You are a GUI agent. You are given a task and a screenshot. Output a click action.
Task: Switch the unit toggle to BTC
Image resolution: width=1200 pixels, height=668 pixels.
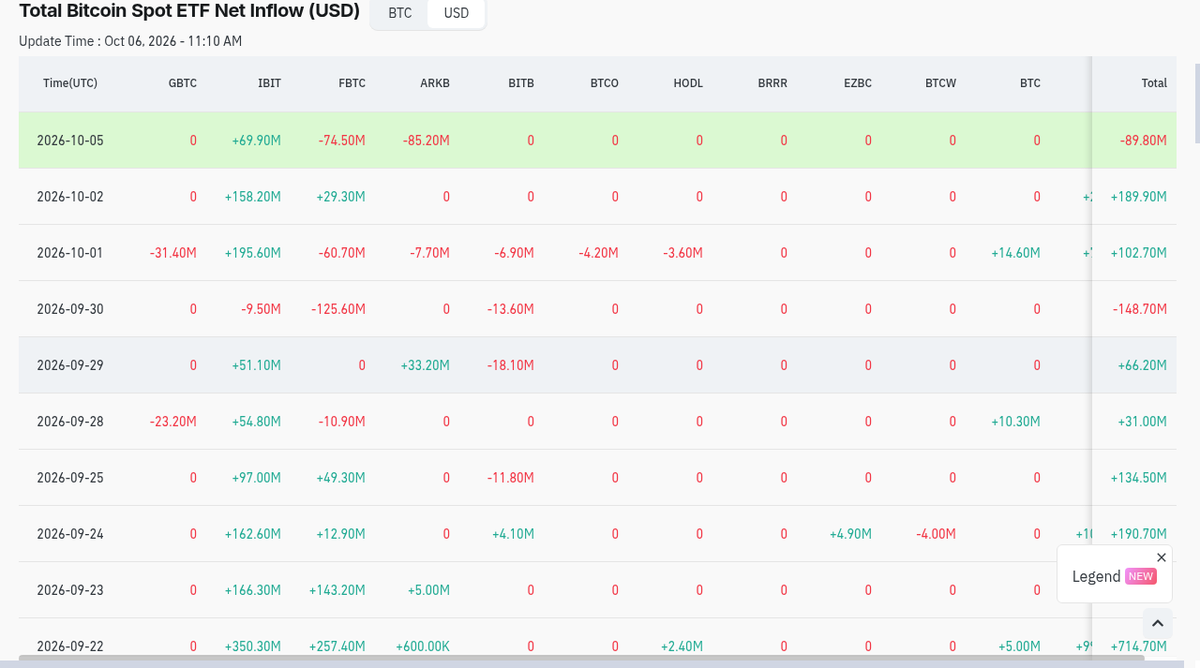point(400,13)
